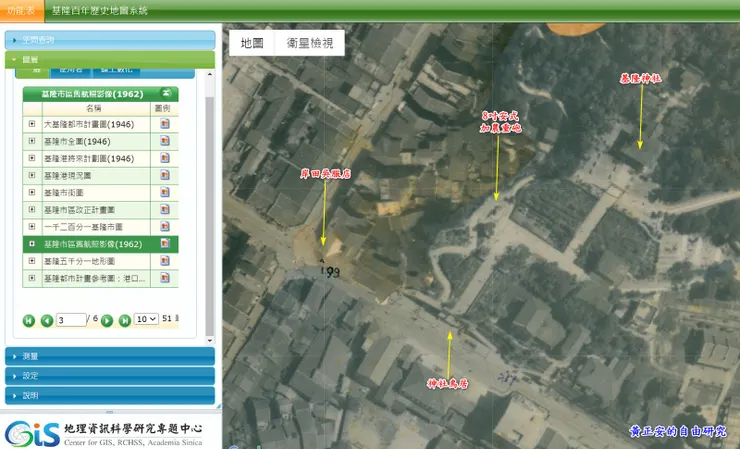
Task: Expand the 基隆市街圖 row
Action: [32, 192]
